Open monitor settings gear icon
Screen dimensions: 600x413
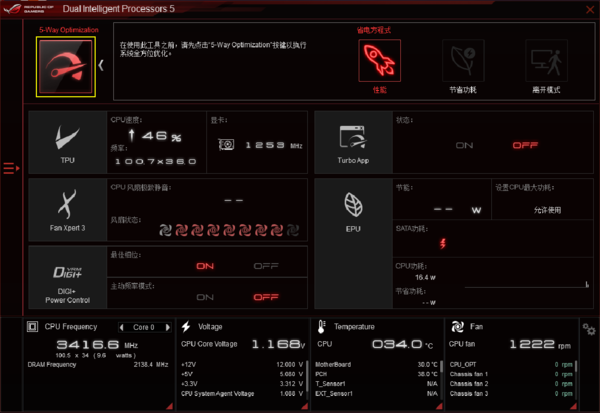589,329
